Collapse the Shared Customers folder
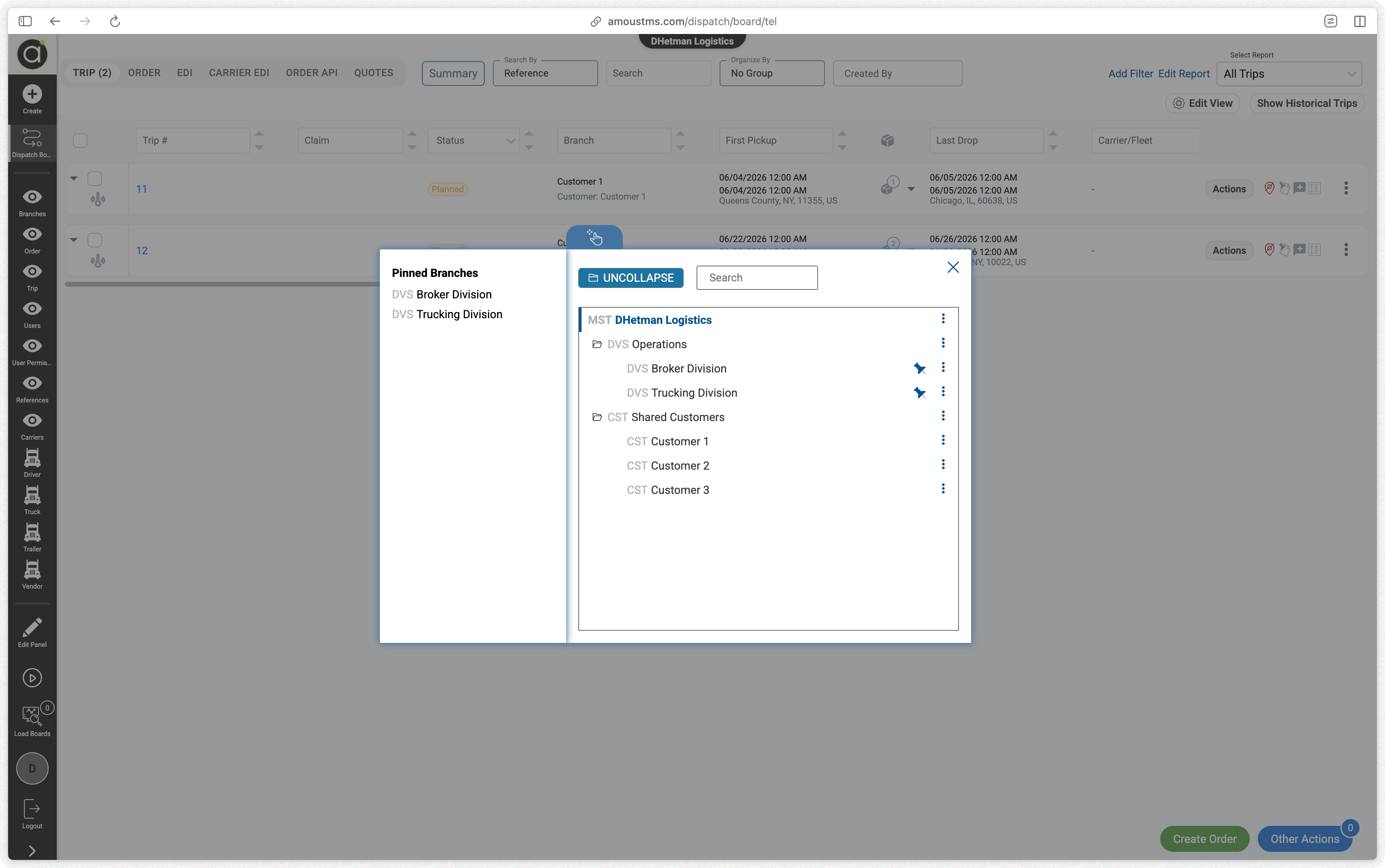The height and width of the screenshot is (868, 1385). (597, 417)
